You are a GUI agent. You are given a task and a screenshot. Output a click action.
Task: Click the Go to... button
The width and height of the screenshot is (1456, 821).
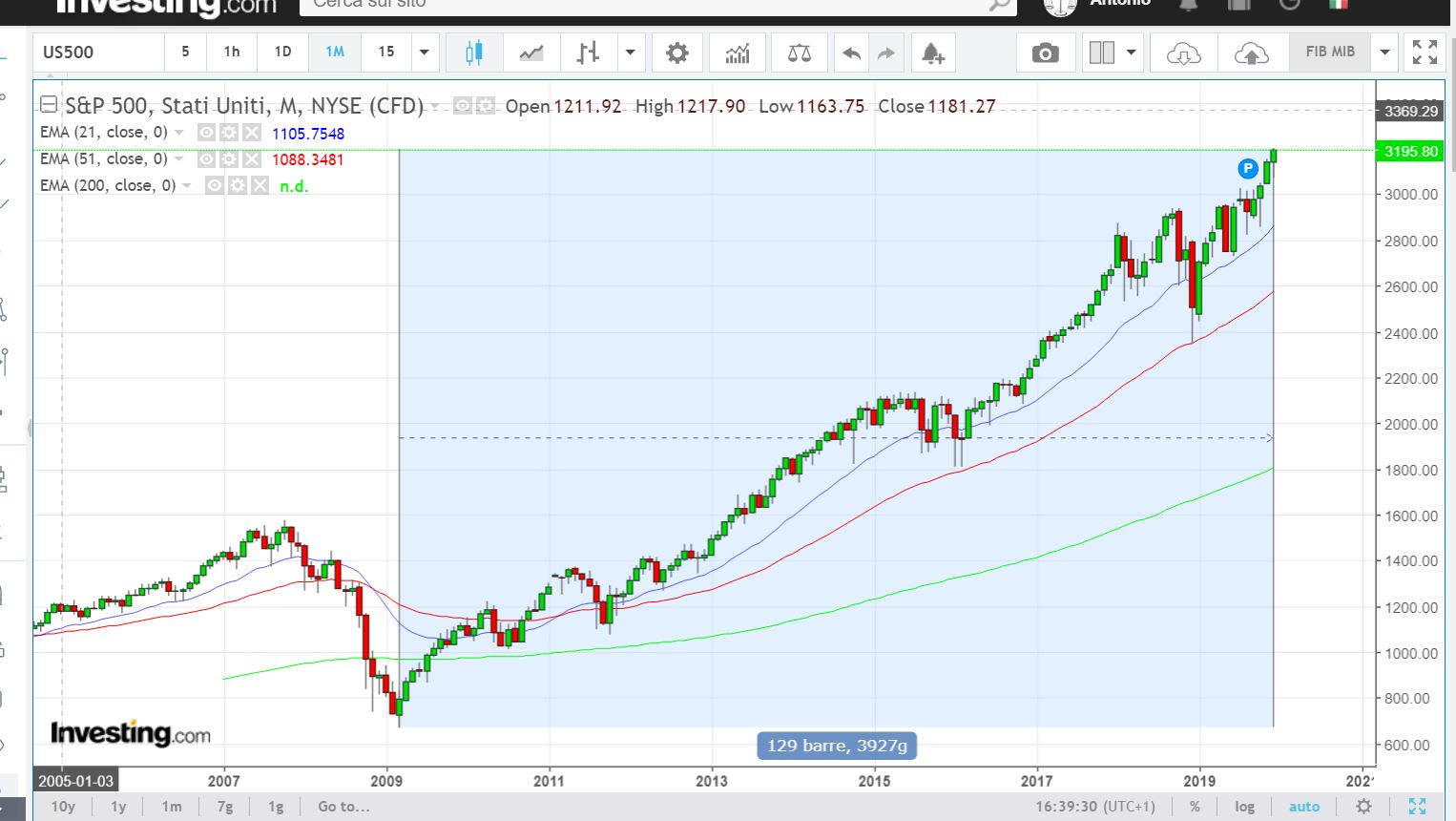click(343, 807)
